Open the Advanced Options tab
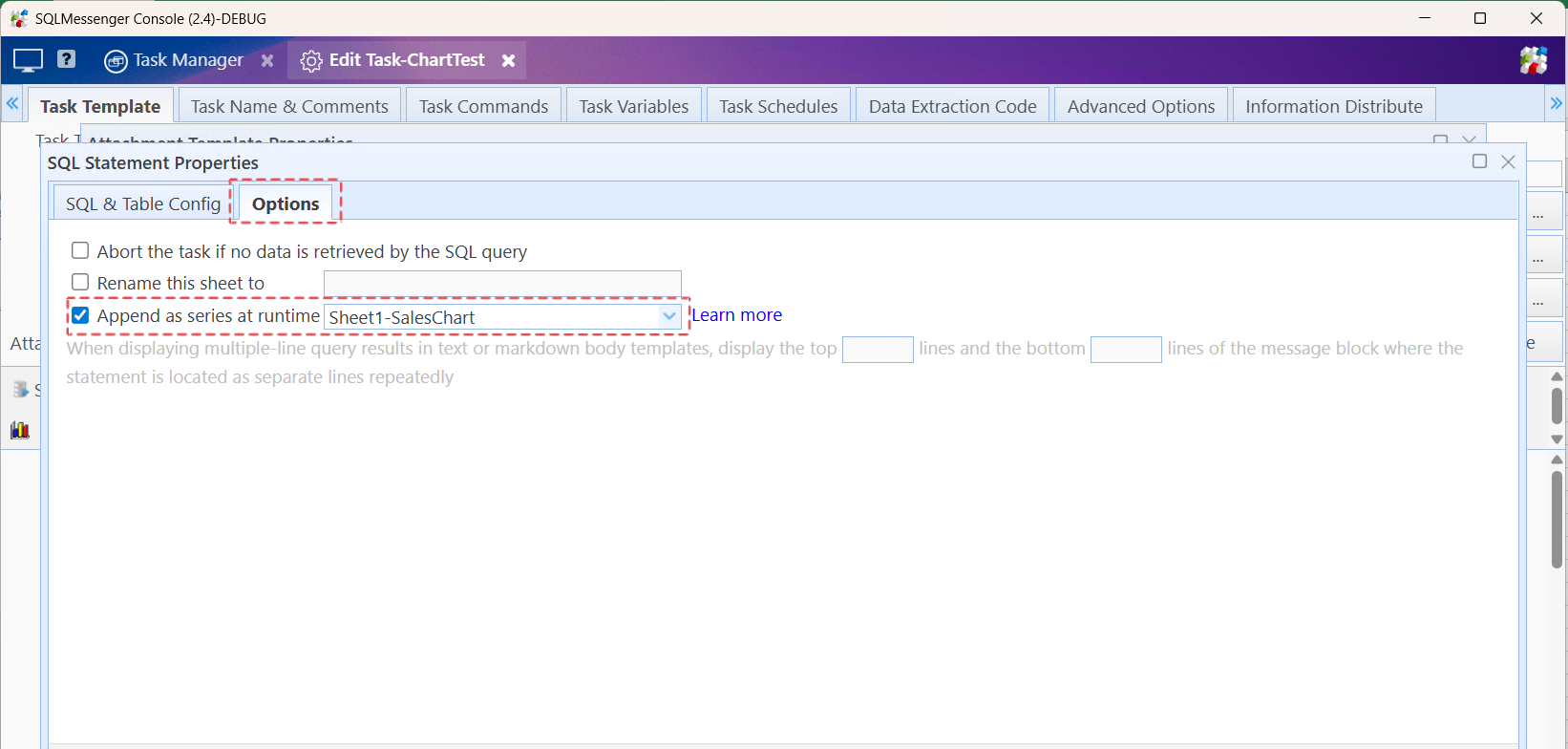 1141,106
